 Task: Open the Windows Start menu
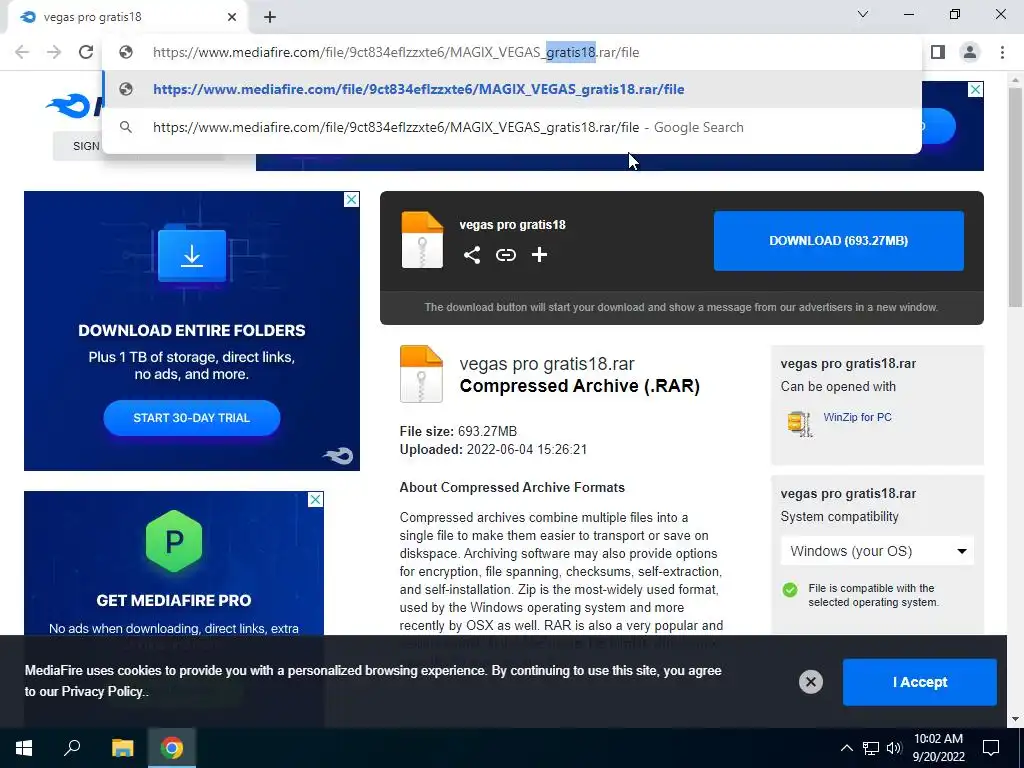point(24,748)
